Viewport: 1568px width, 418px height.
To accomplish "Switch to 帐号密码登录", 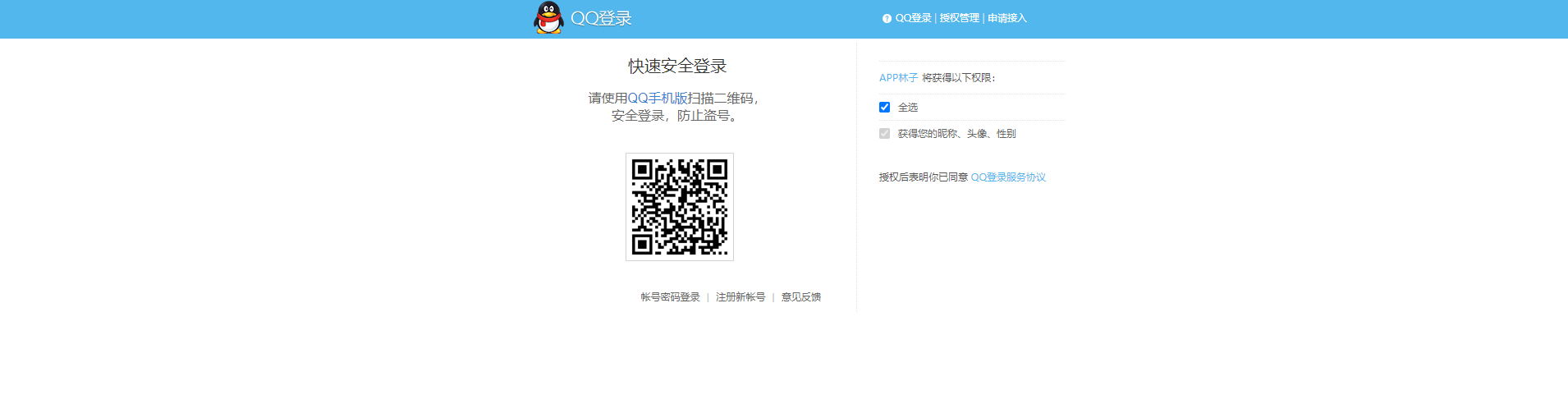I will (x=670, y=297).
